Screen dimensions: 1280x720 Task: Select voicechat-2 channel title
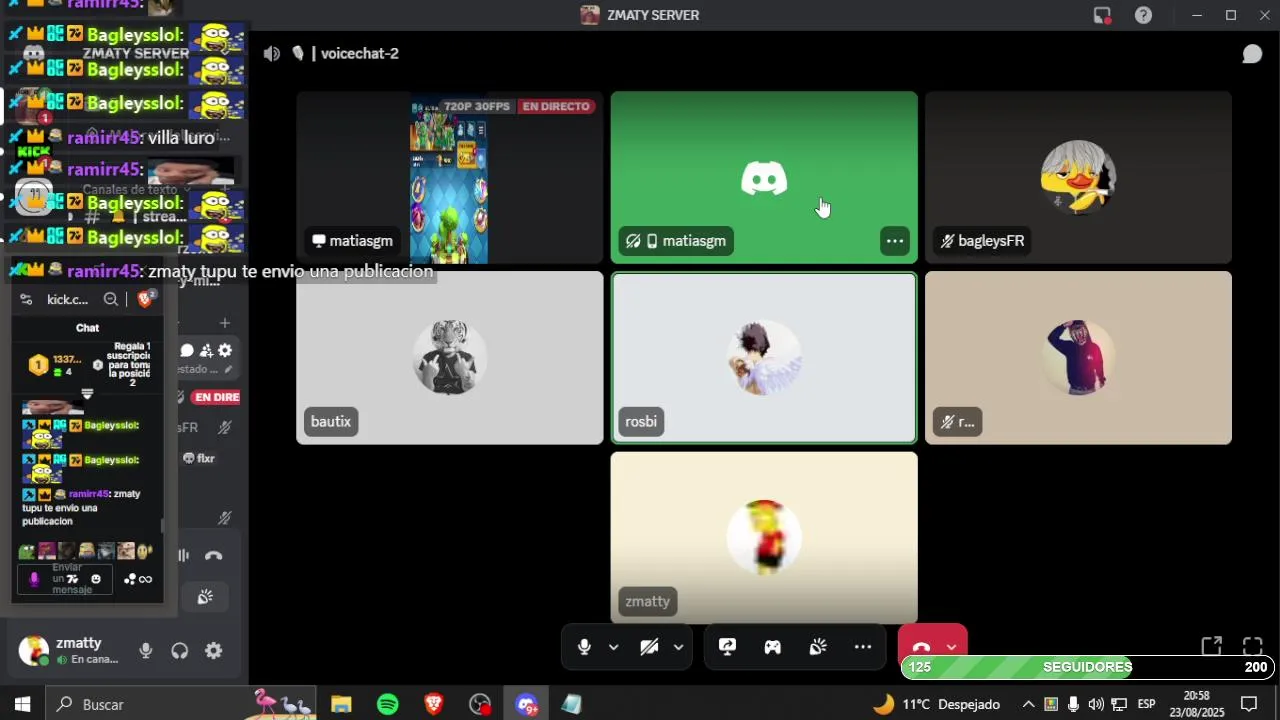click(x=360, y=54)
